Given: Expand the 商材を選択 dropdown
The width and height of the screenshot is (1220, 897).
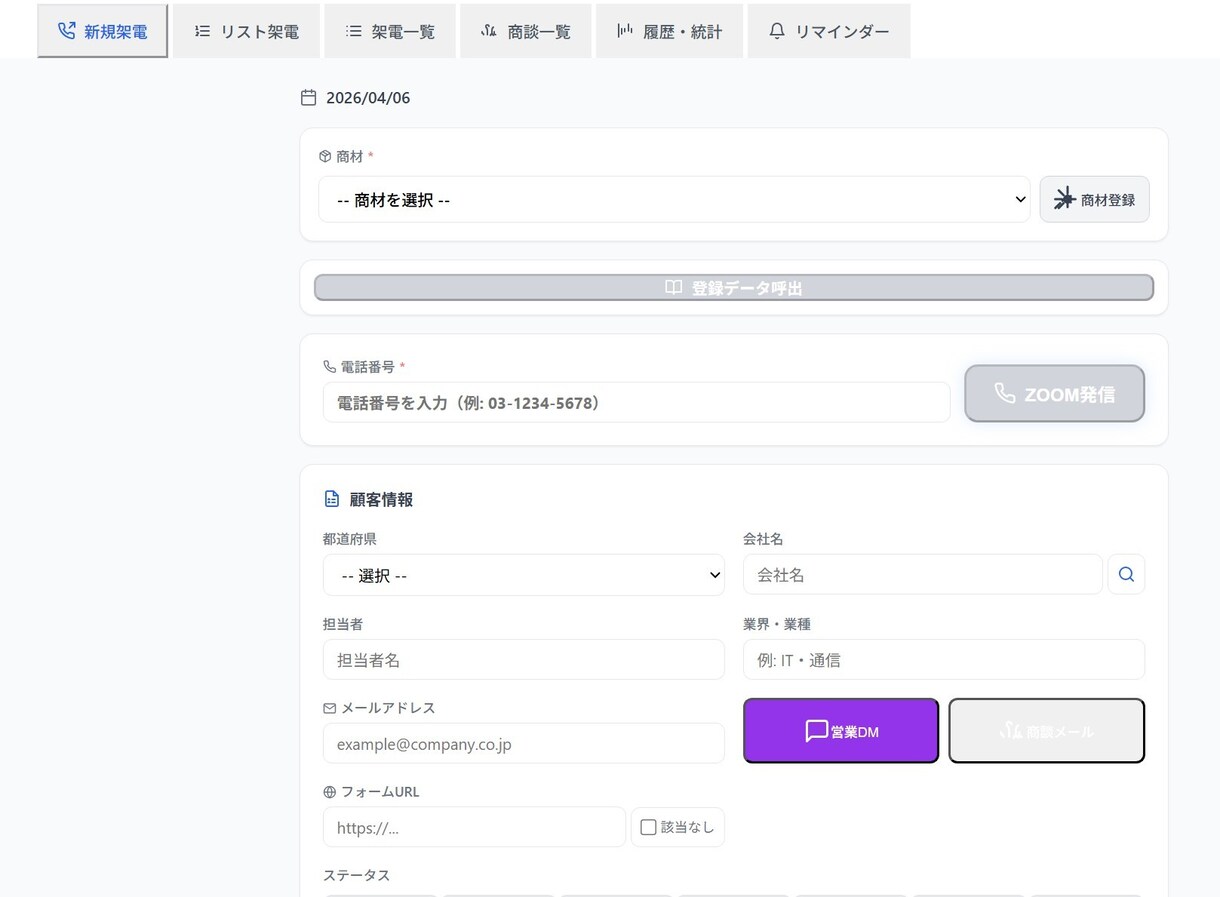Looking at the screenshot, I should click(x=674, y=200).
